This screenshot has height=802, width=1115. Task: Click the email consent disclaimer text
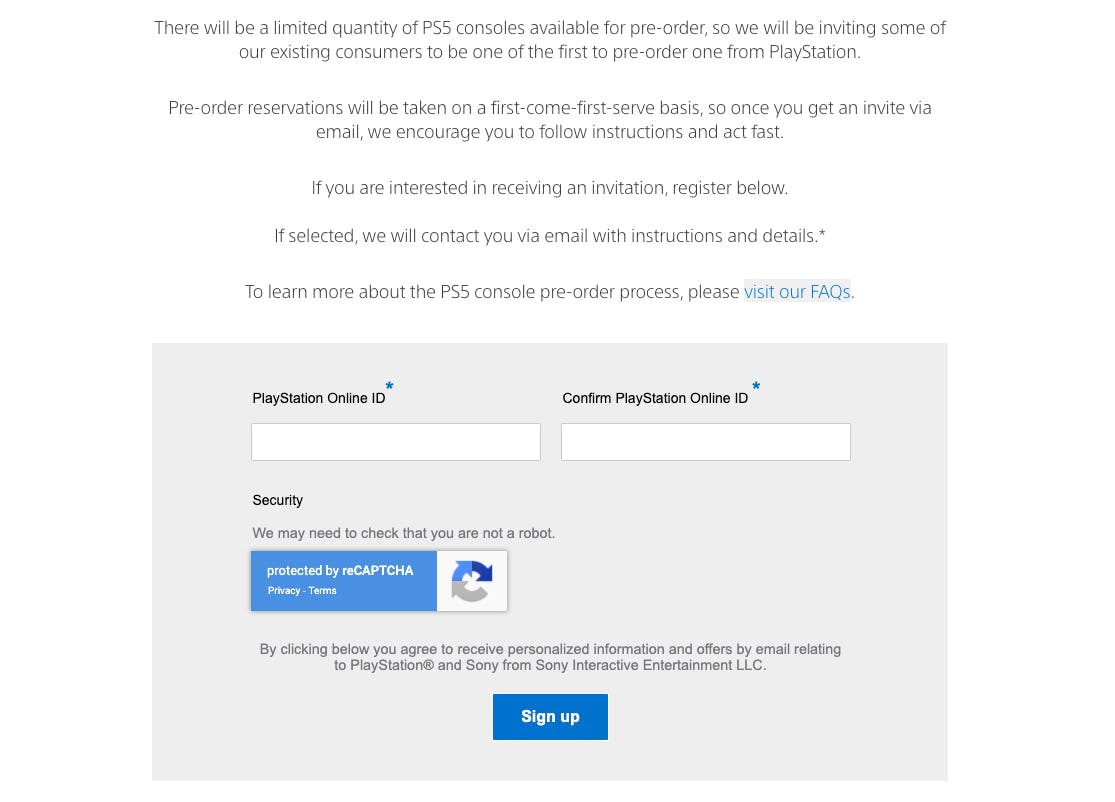click(x=550, y=657)
